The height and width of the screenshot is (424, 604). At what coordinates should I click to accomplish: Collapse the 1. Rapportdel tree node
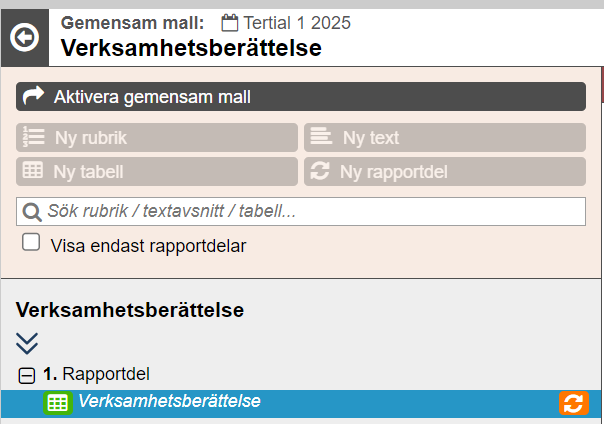coord(27,375)
